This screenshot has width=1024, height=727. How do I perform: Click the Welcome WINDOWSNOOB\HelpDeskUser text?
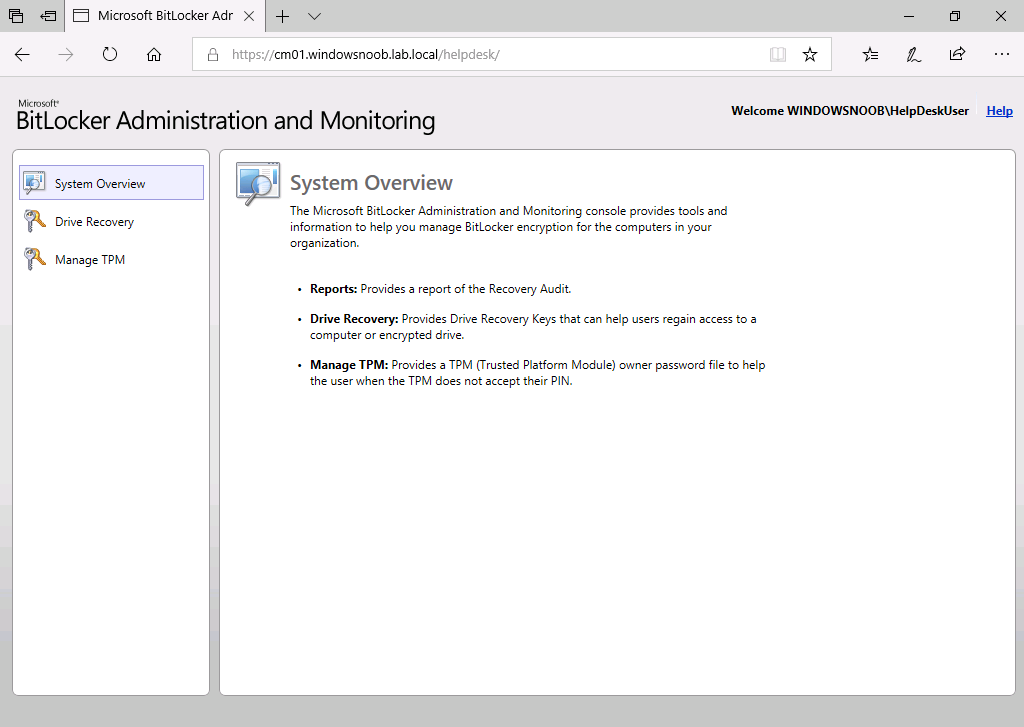pos(850,110)
